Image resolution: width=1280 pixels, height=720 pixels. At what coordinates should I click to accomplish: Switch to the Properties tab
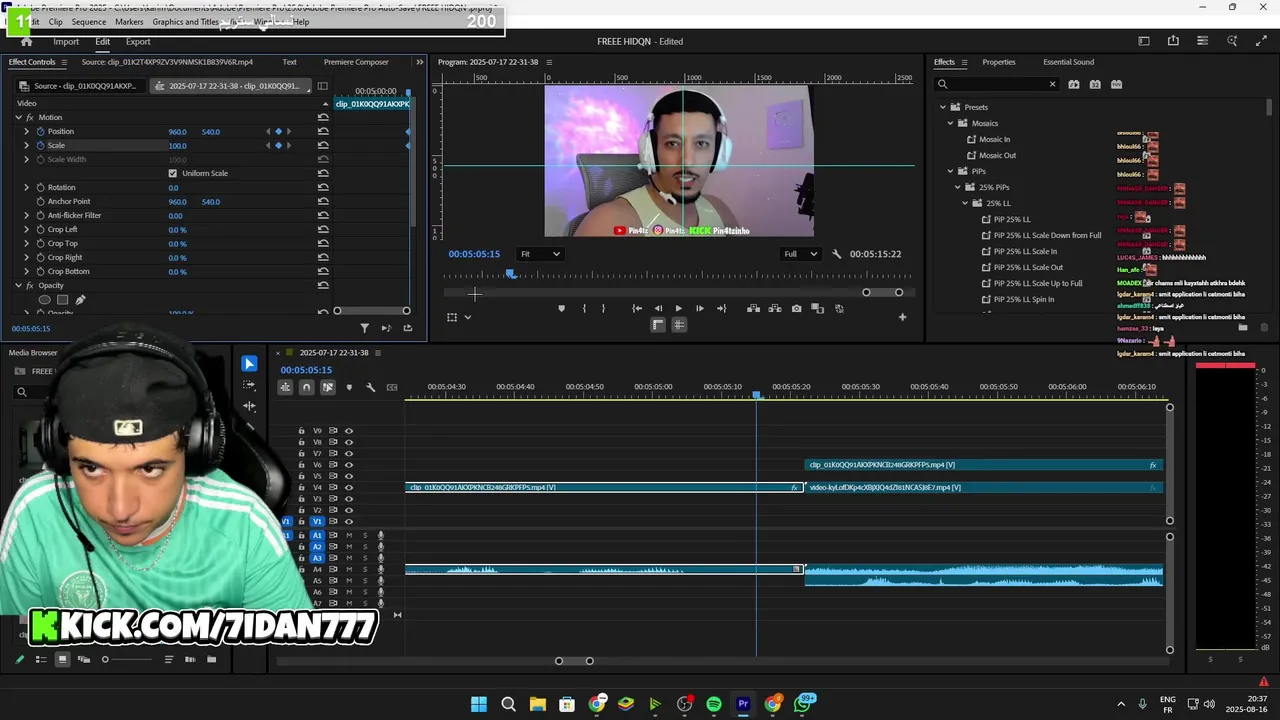pyautogui.click(x=998, y=62)
